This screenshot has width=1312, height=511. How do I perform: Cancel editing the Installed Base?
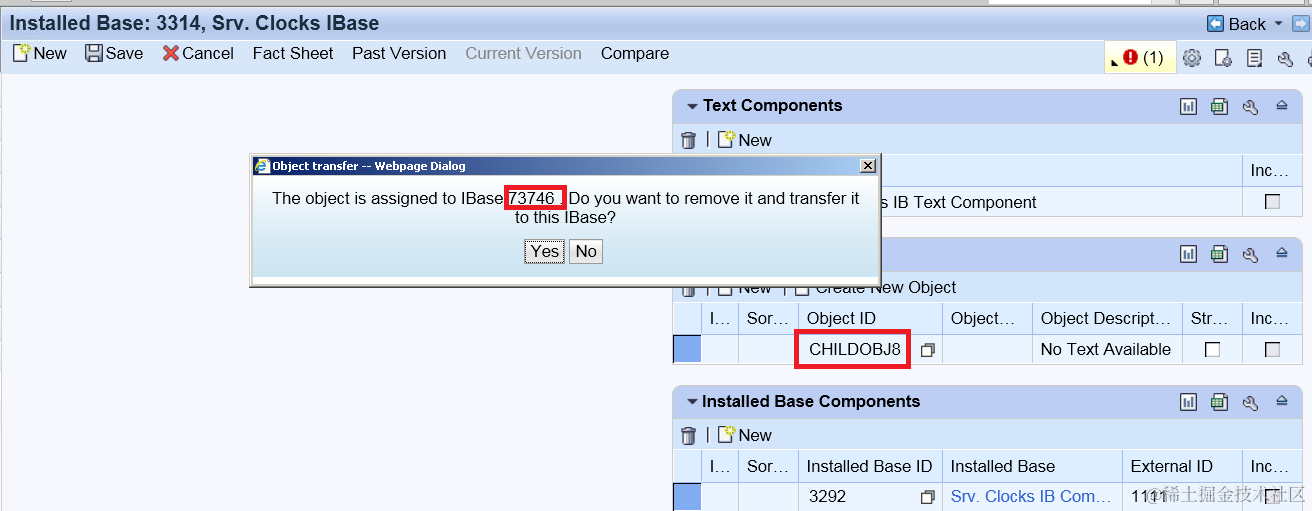(x=198, y=53)
